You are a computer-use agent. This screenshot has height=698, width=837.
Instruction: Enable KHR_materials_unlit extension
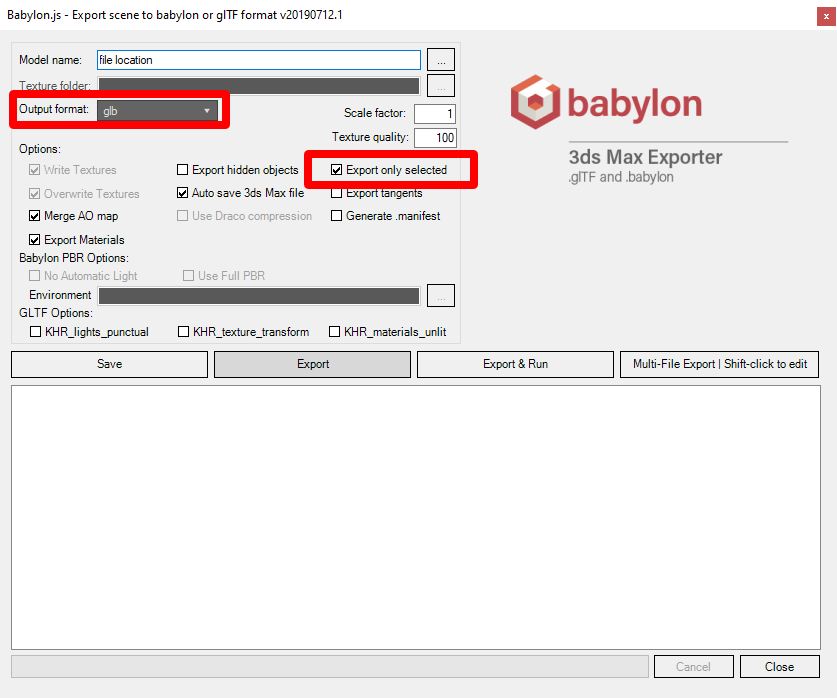(335, 331)
